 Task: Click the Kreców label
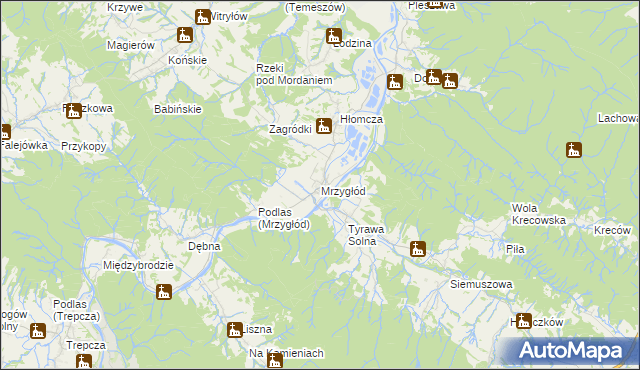pos(612,230)
